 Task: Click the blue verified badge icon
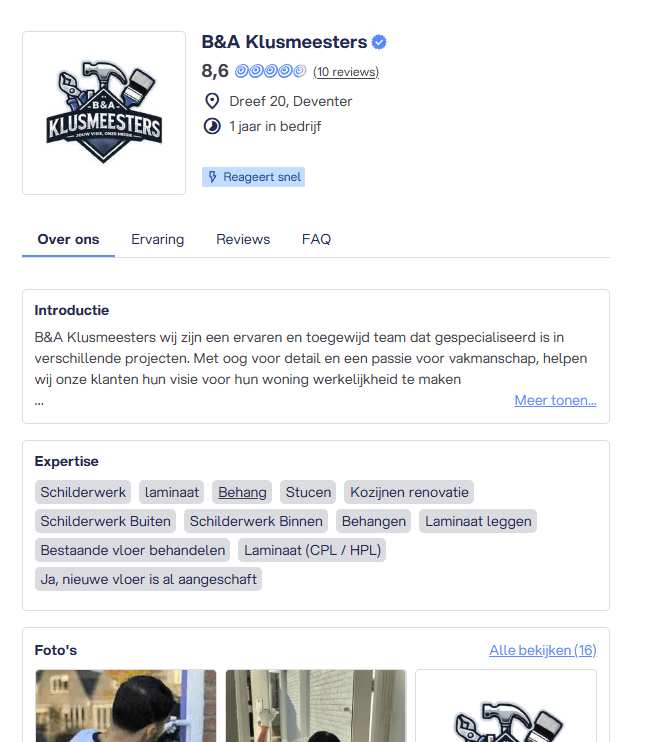[x=379, y=42]
